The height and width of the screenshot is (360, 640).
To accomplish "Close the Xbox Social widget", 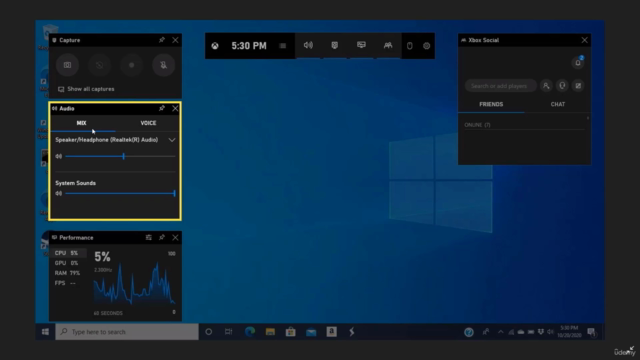I will tap(584, 40).
